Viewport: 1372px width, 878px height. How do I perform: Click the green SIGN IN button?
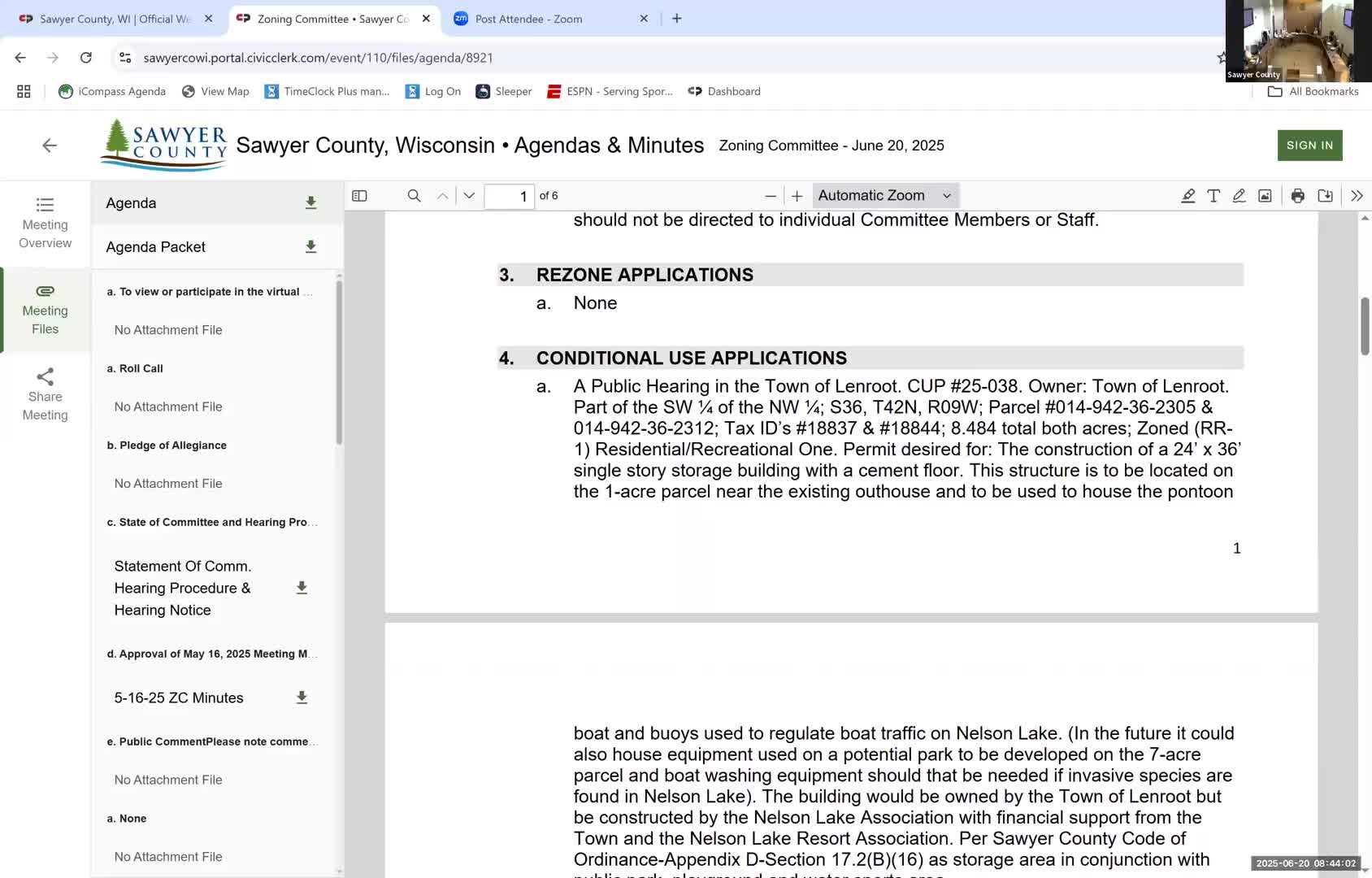[x=1309, y=146]
